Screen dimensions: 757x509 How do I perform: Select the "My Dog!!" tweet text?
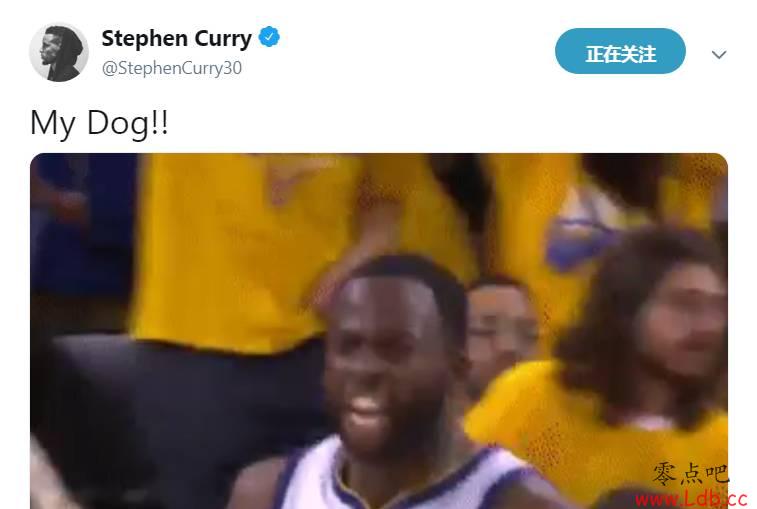point(99,123)
